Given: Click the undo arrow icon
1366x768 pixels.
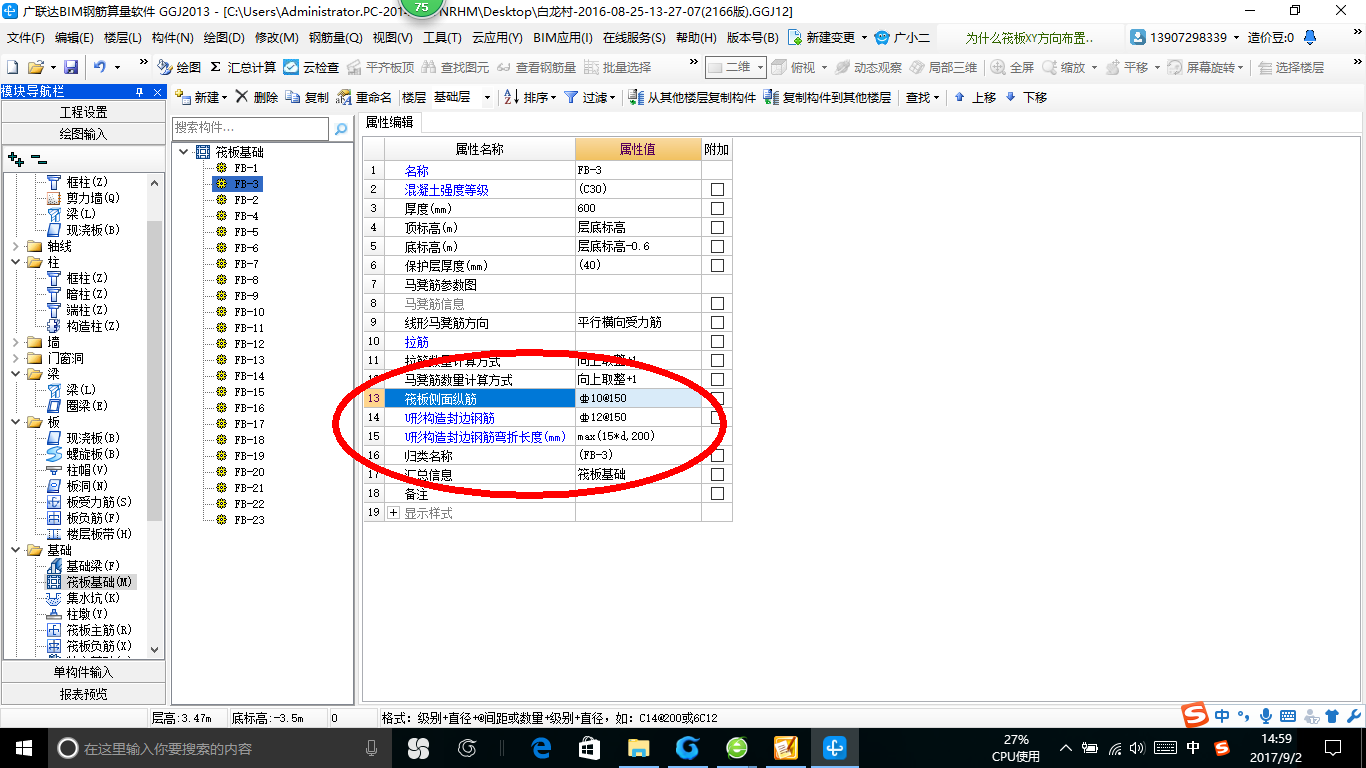Looking at the screenshot, I should click(100, 67).
